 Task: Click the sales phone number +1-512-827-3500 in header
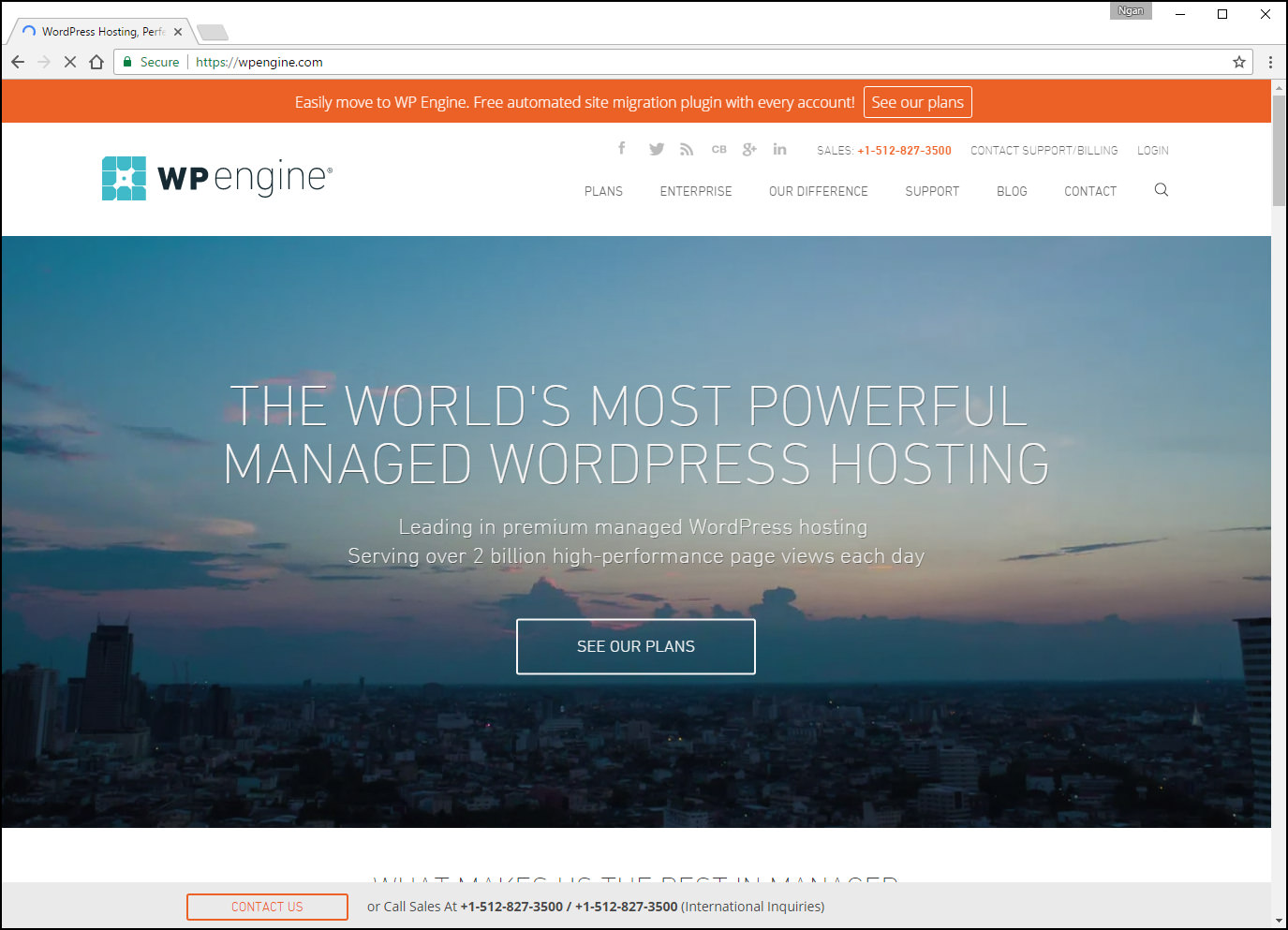coord(904,150)
